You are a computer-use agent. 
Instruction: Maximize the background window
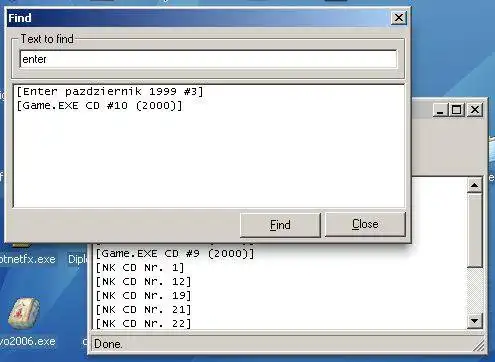[x=457, y=110]
